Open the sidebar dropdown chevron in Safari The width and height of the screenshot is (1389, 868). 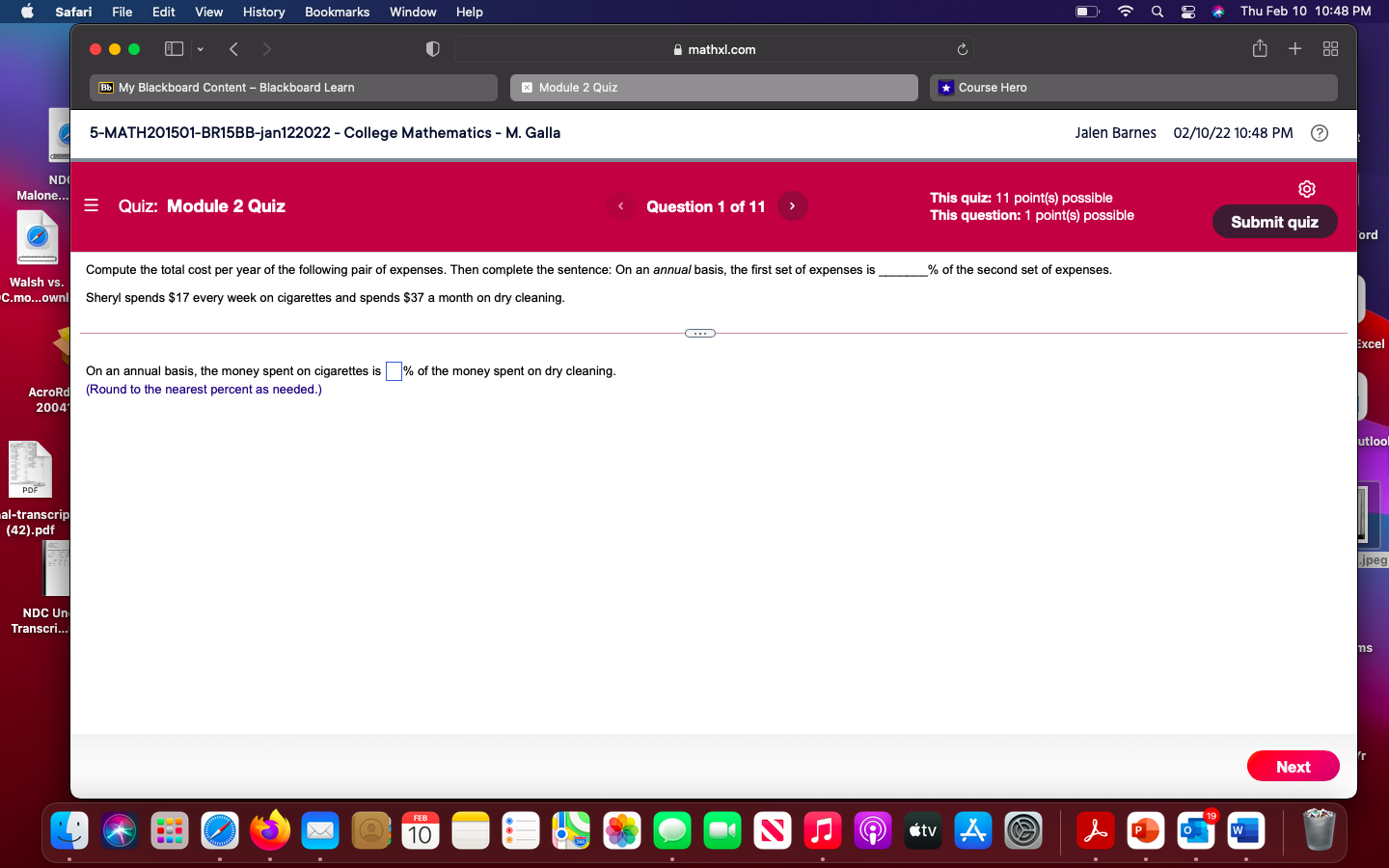coord(200,48)
